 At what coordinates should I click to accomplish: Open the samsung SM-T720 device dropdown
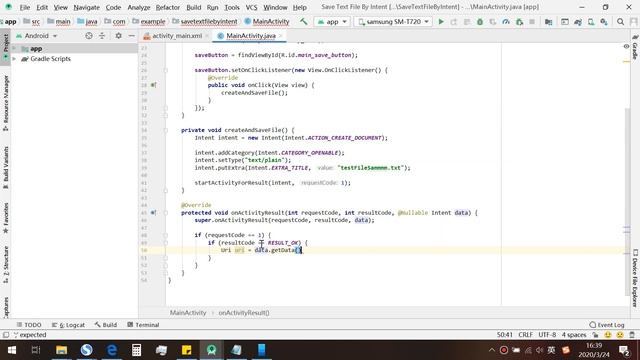click(393, 22)
